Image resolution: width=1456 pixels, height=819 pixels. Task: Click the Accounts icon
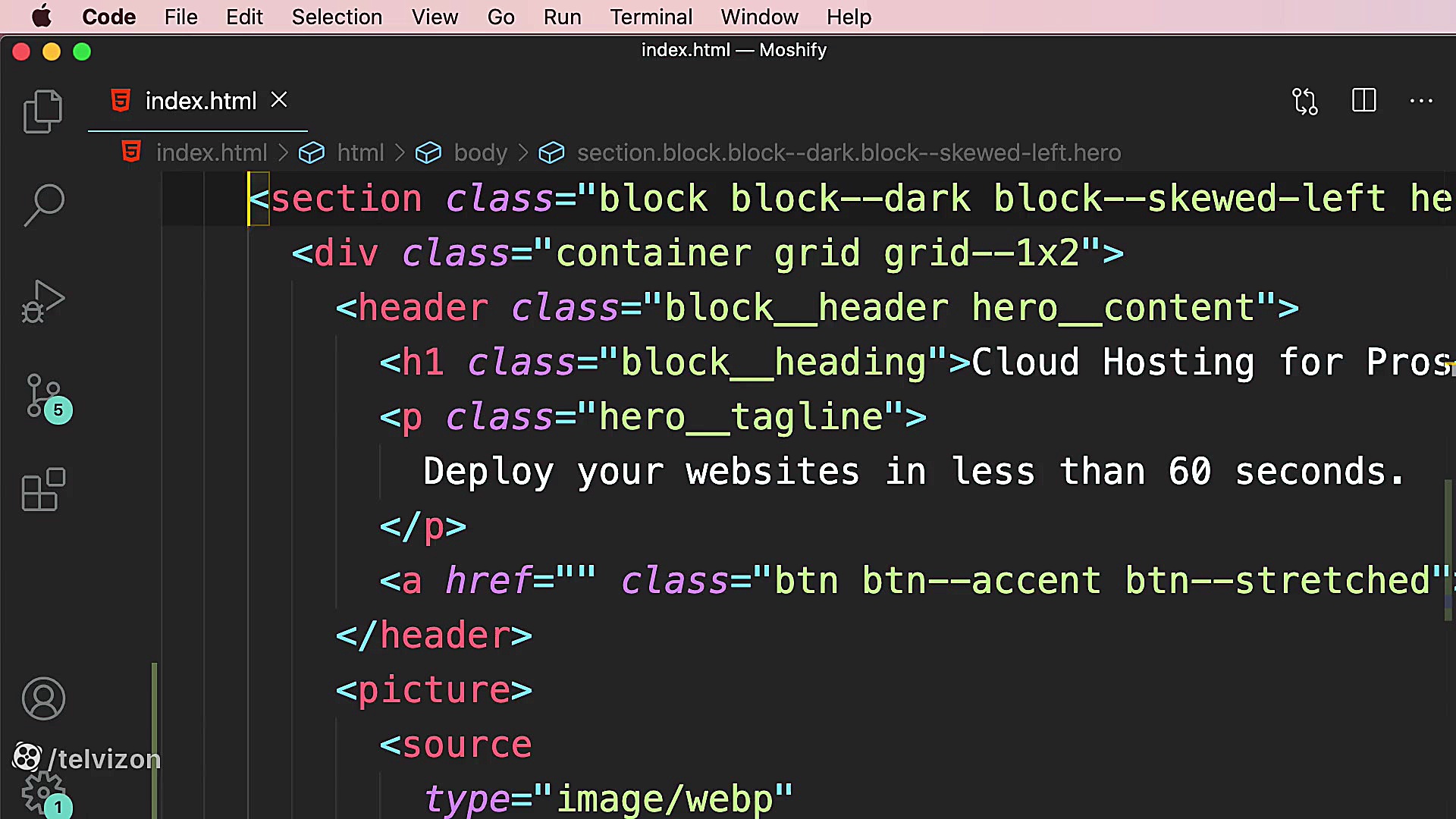point(43,698)
